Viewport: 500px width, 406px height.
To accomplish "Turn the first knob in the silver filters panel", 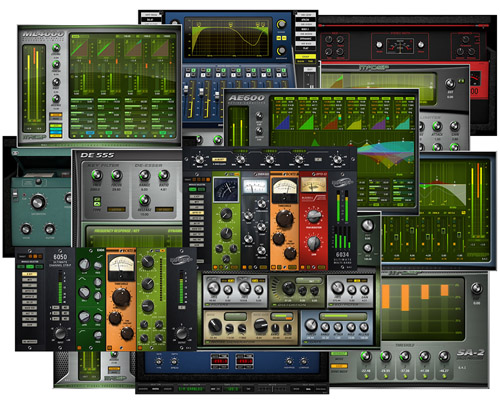I will coord(213,287).
